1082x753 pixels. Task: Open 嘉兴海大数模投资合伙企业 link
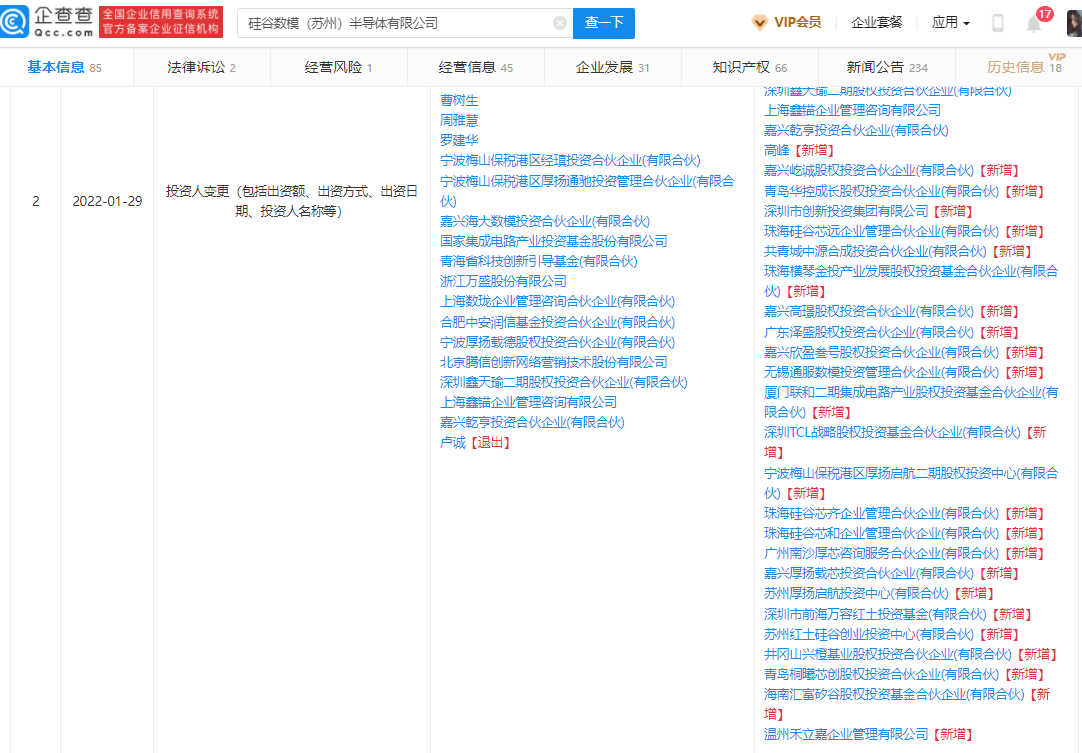click(x=544, y=222)
